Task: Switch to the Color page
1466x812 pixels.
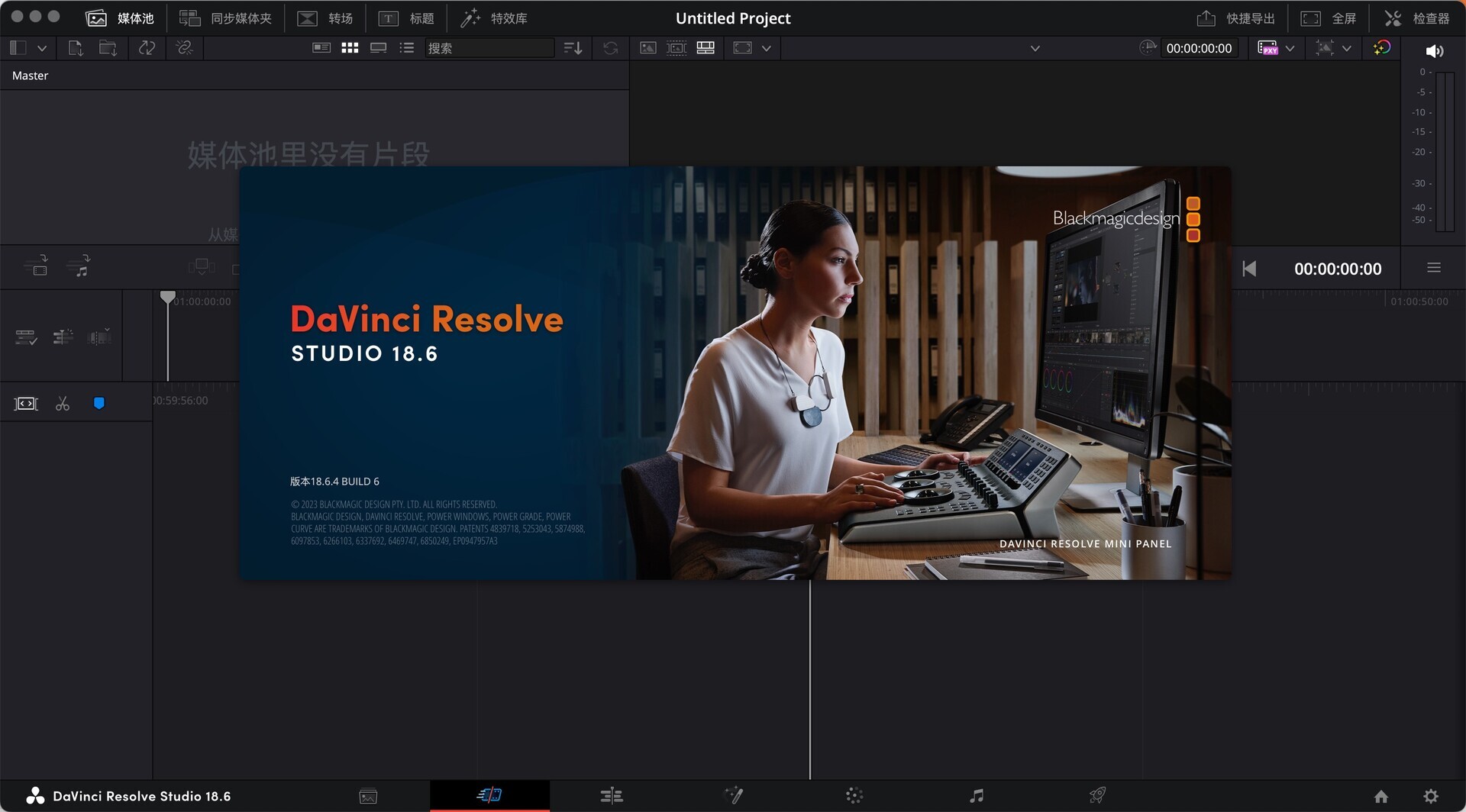Action: pos(854,796)
